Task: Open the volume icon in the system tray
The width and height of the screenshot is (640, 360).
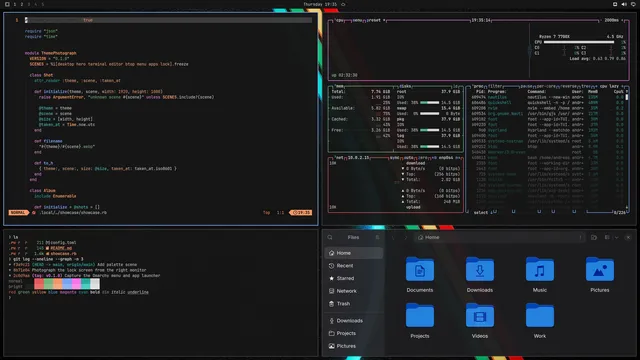Action: pyautogui.click(x=624, y=4)
